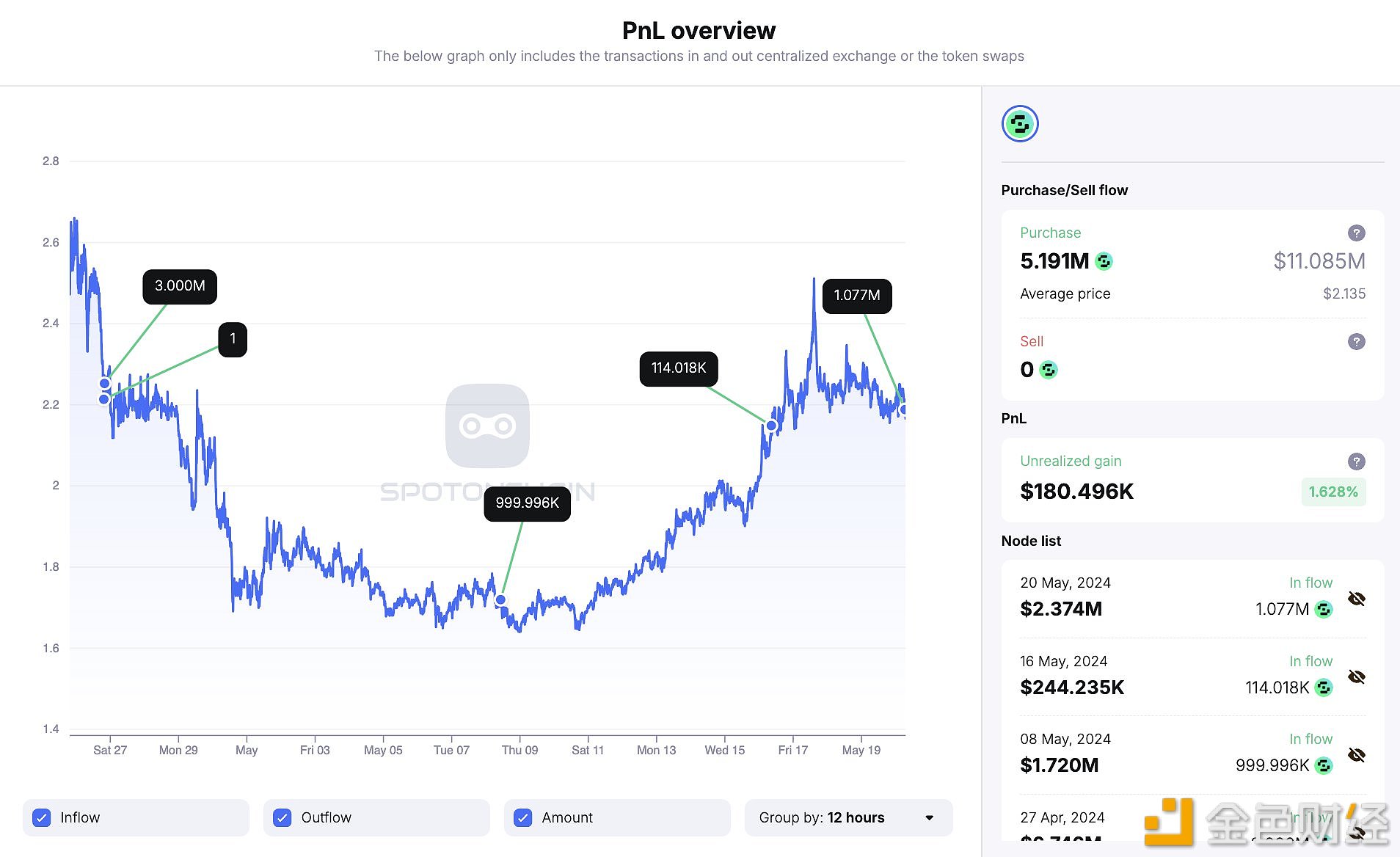Click the $11.085M purchase value

pyautogui.click(x=1319, y=261)
